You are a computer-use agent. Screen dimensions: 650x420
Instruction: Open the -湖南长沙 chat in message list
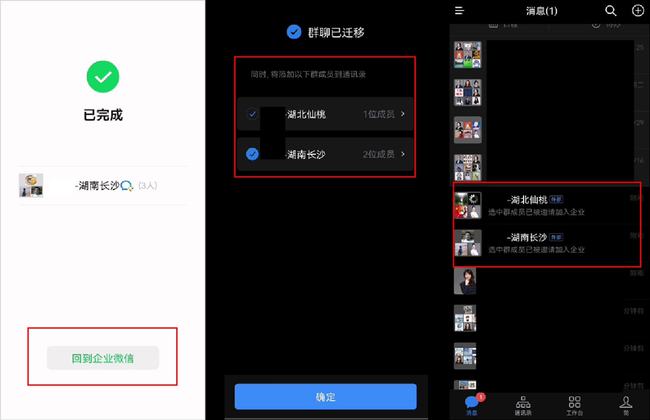[x=548, y=243]
